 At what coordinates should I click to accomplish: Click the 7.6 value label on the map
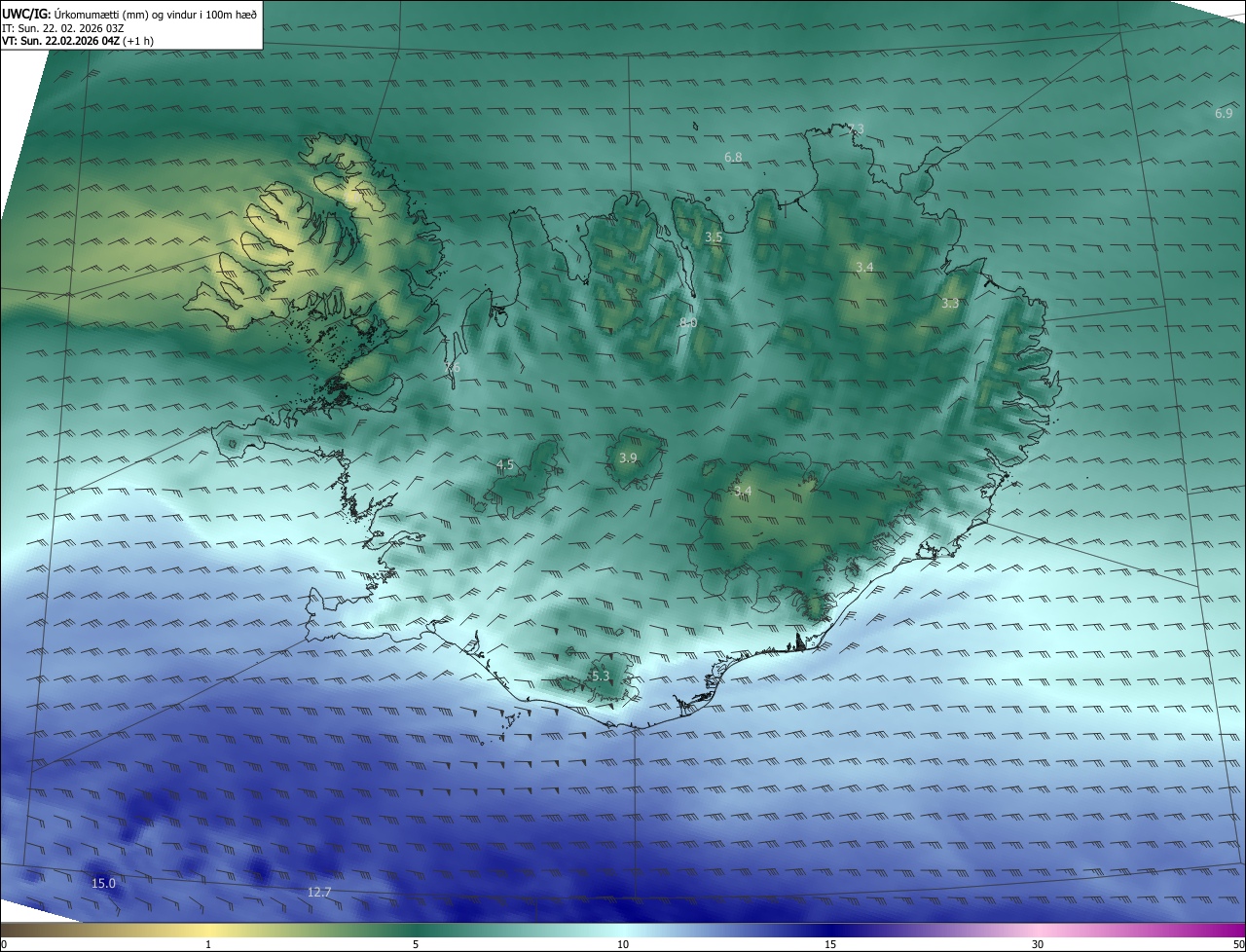tap(452, 368)
